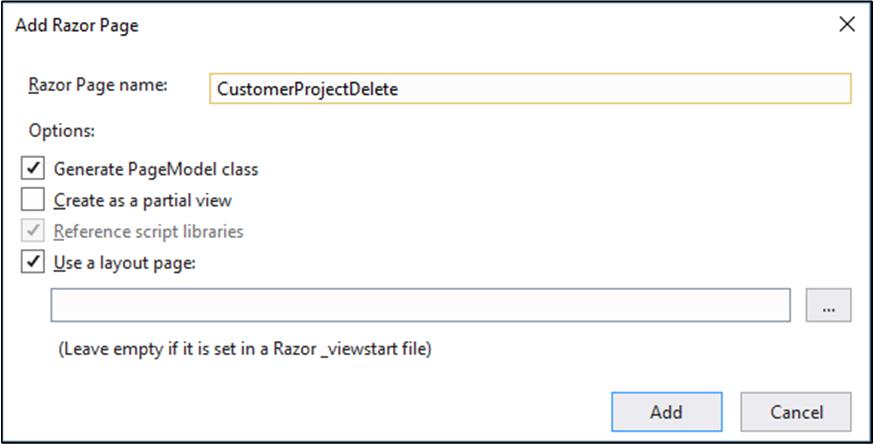
Task: Close the Add Razor Page dialog
Action: click(847, 24)
